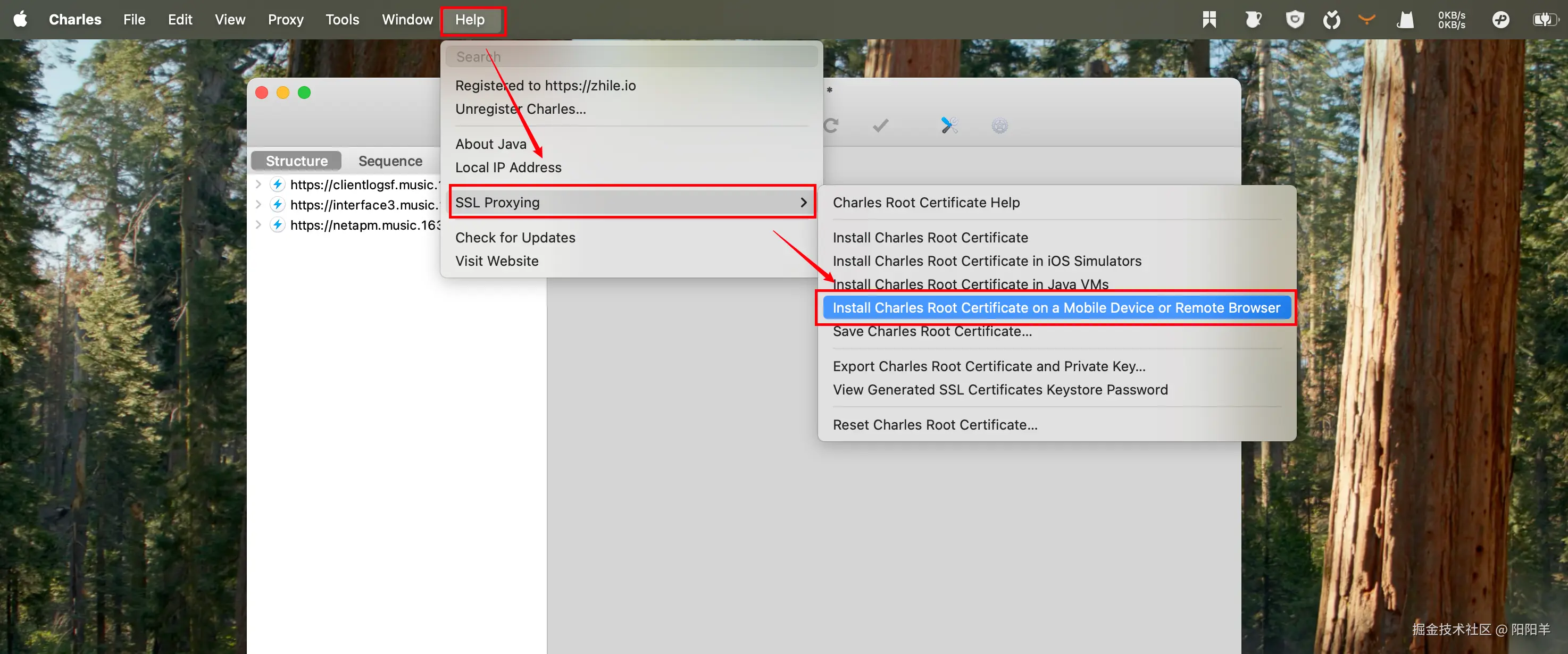
Task: Expand the netapm.music host tree node
Action: click(x=258, y=225)
